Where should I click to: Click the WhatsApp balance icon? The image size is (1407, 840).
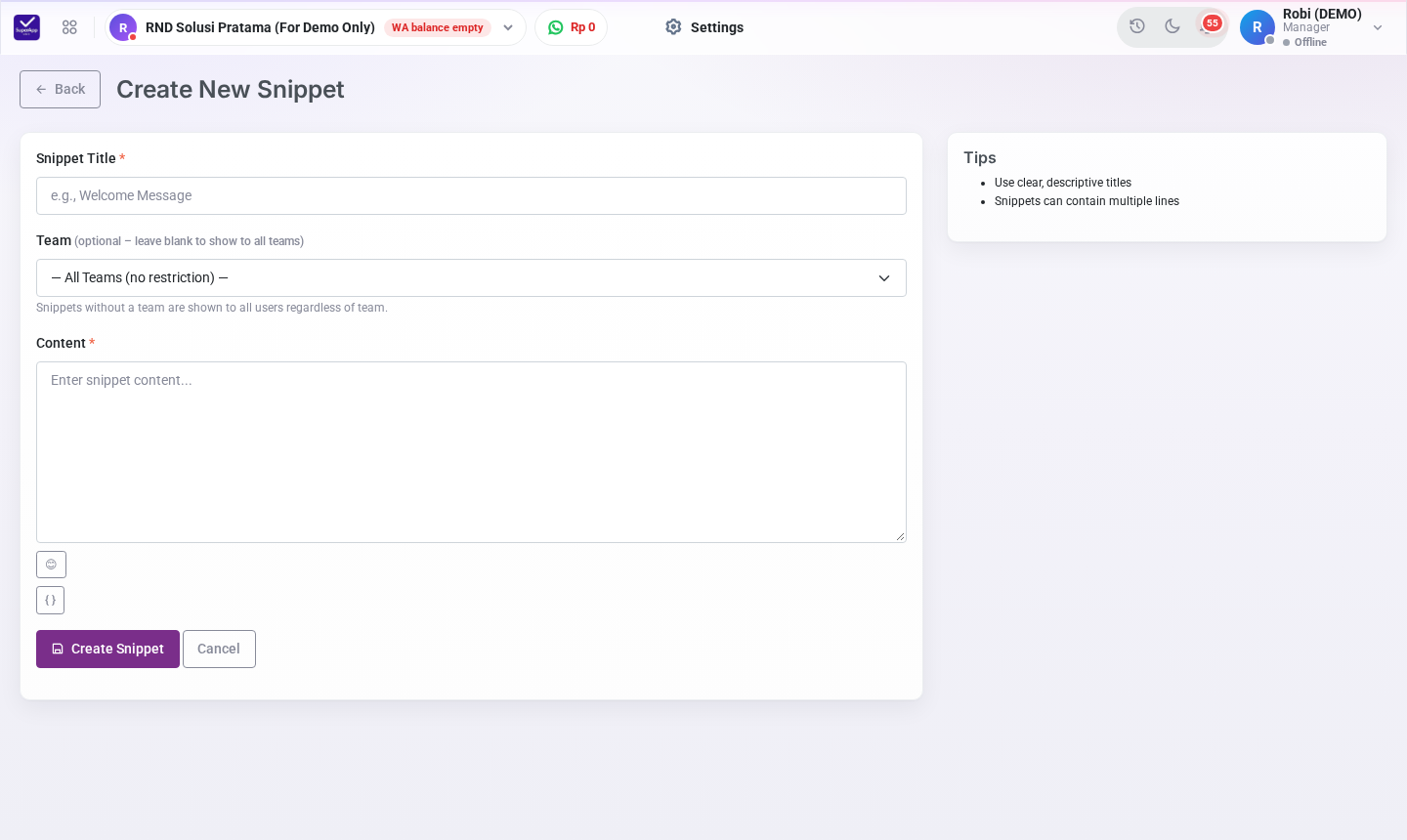(x=556, y=27)
